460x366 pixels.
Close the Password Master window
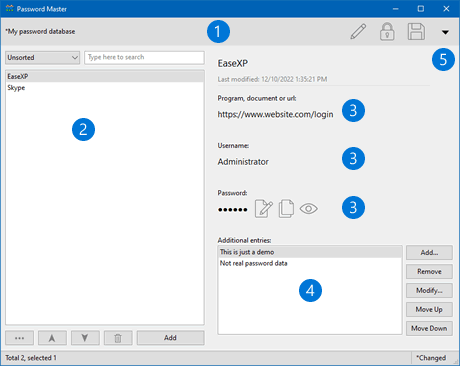[x=446, y=9]
